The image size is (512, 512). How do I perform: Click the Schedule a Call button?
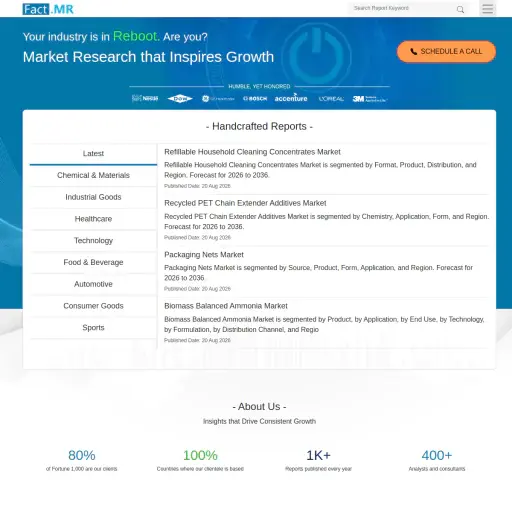[446, 51]
